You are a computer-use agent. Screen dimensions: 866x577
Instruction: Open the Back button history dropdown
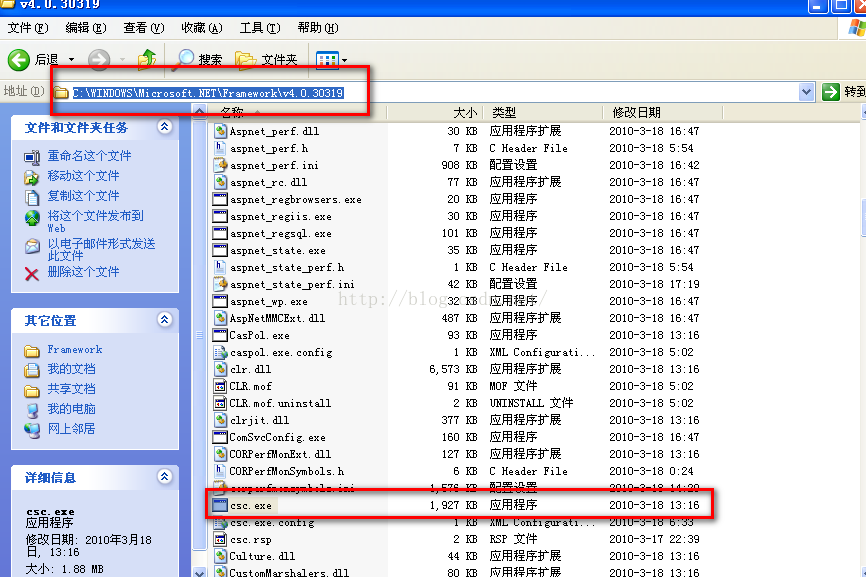pyautogui.click(x=71, y=60)
